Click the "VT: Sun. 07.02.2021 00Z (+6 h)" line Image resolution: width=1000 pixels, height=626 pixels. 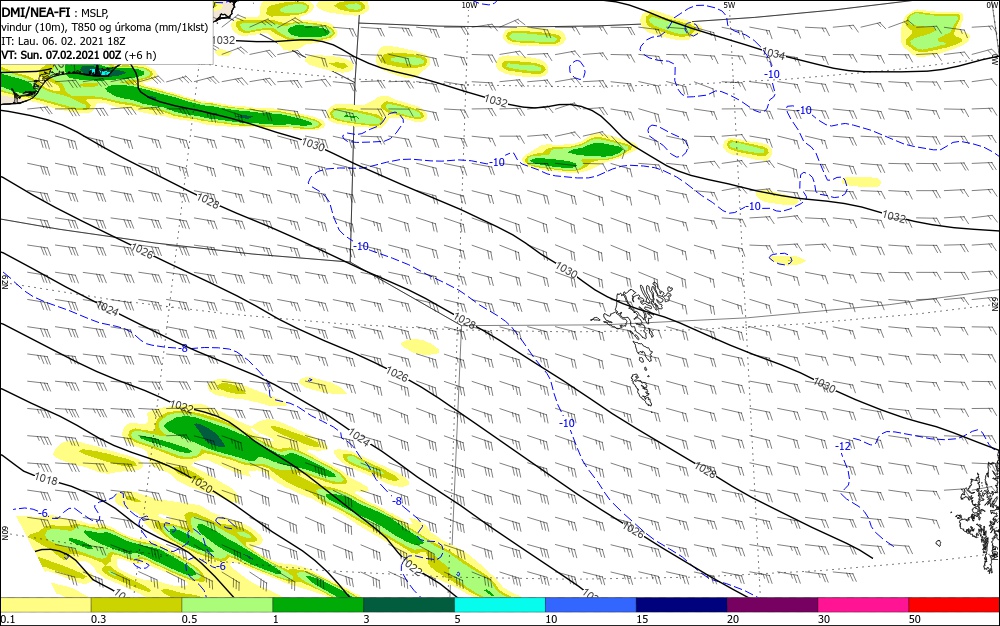[x=78, y=55]
